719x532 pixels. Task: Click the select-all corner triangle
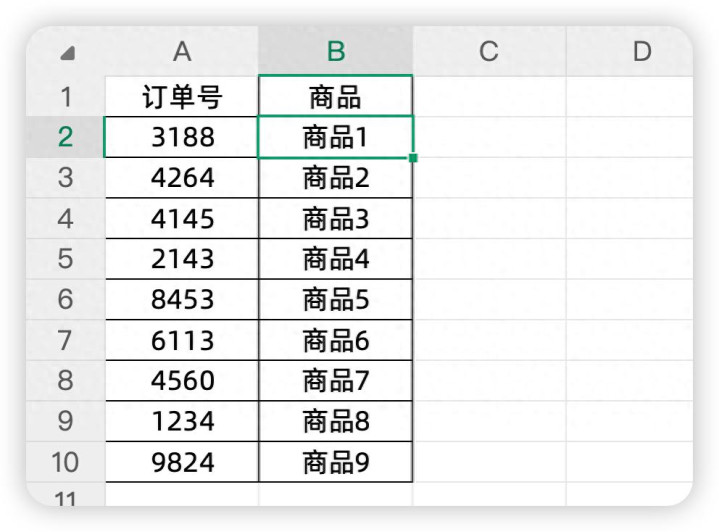click(68, 53)
